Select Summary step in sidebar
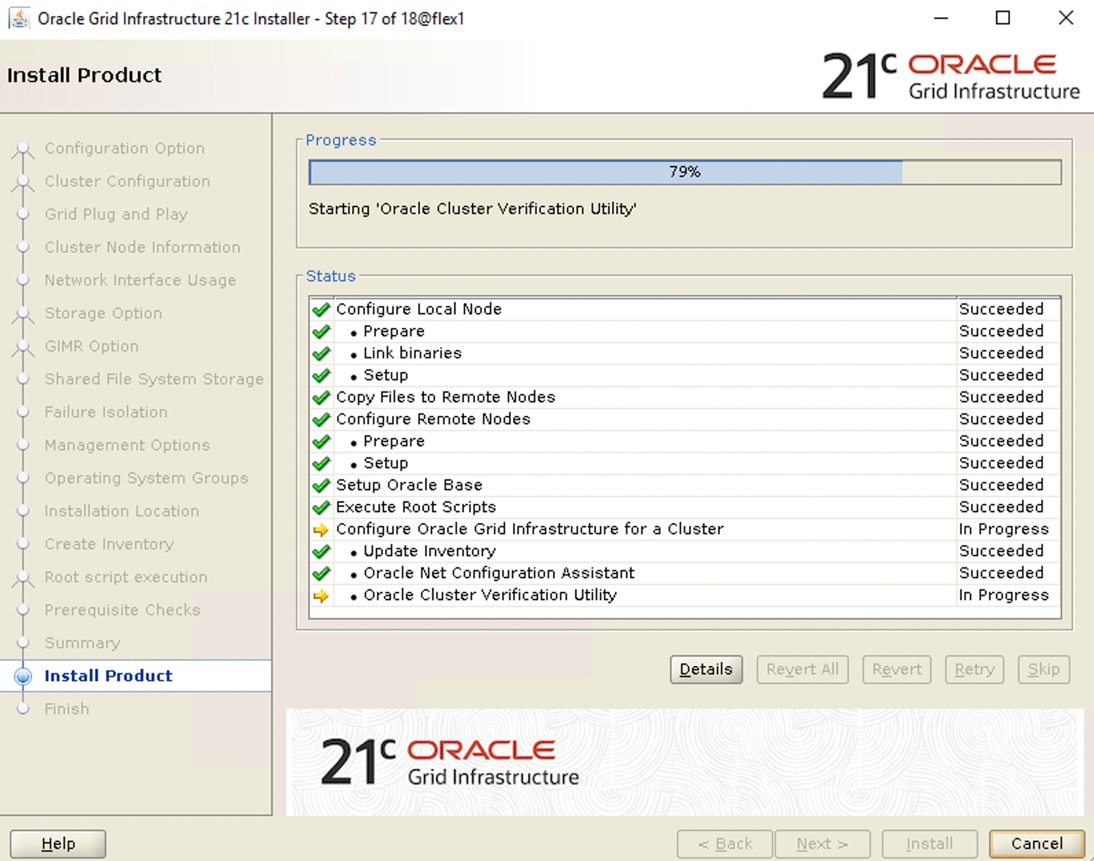This screenshot has height=861, width=1094. tap(82, 643)
